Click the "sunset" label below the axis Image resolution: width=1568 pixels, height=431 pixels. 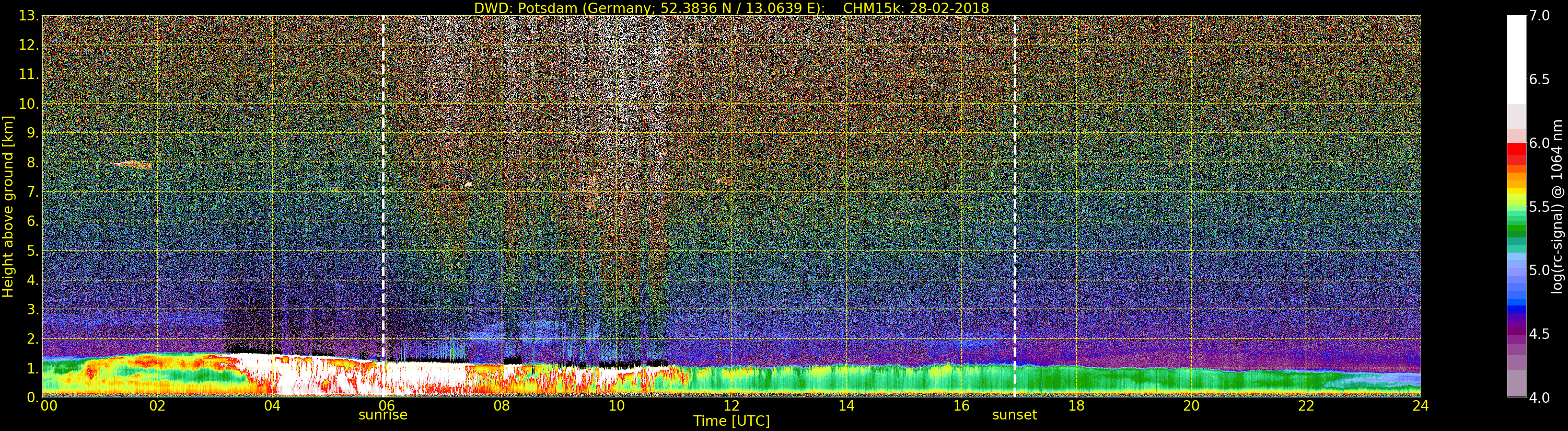[1015, 415]
